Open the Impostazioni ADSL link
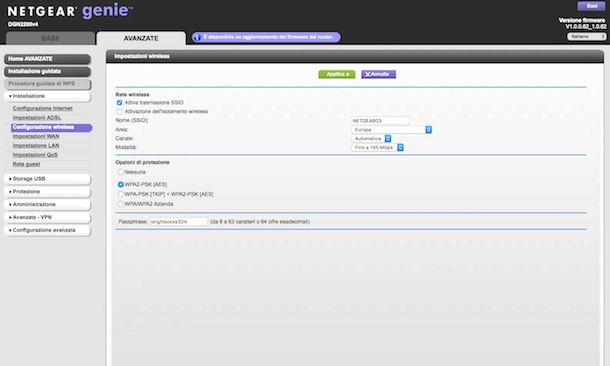Screen dimensions: 610x366 37,118
